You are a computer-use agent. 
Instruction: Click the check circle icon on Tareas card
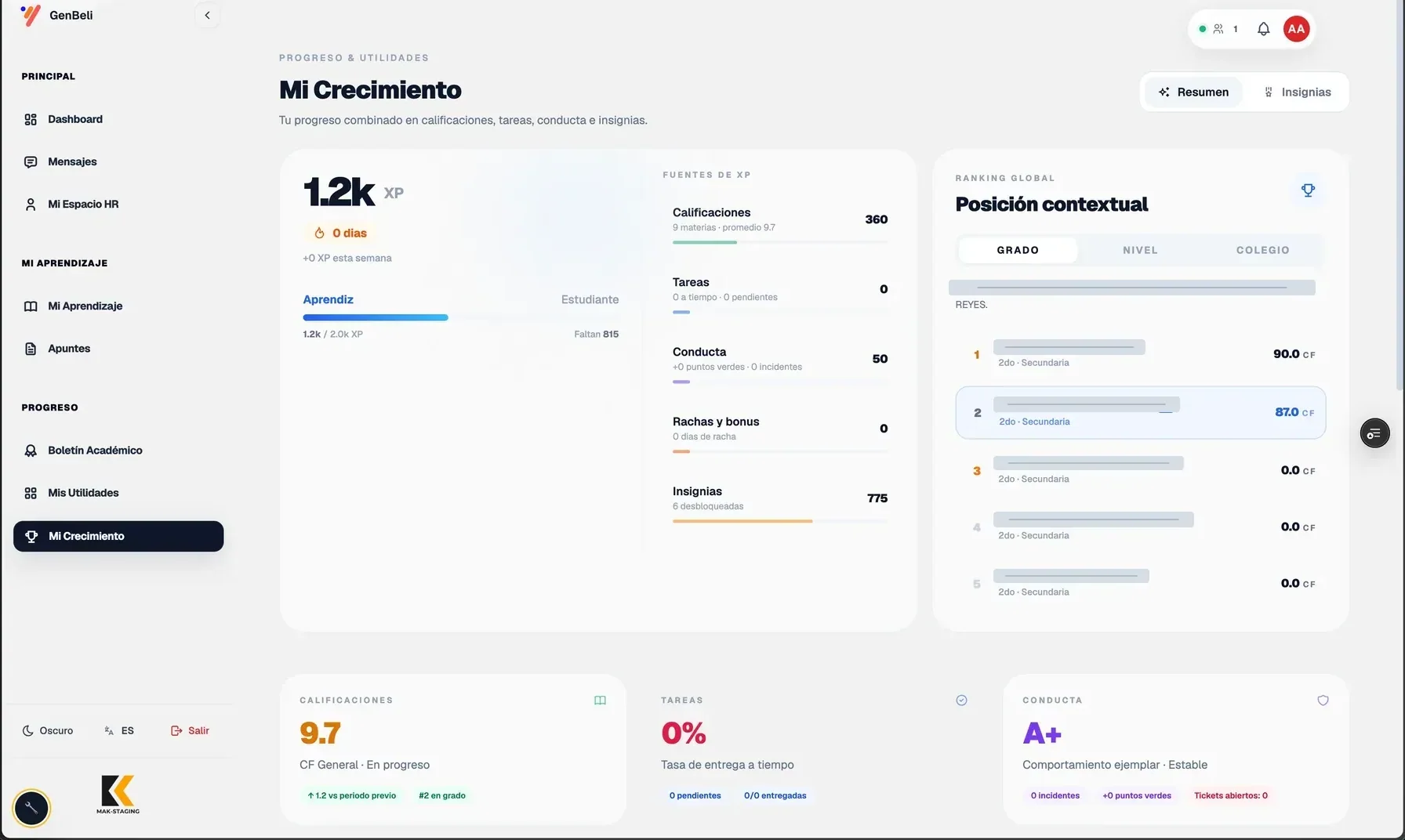[961, 701]
